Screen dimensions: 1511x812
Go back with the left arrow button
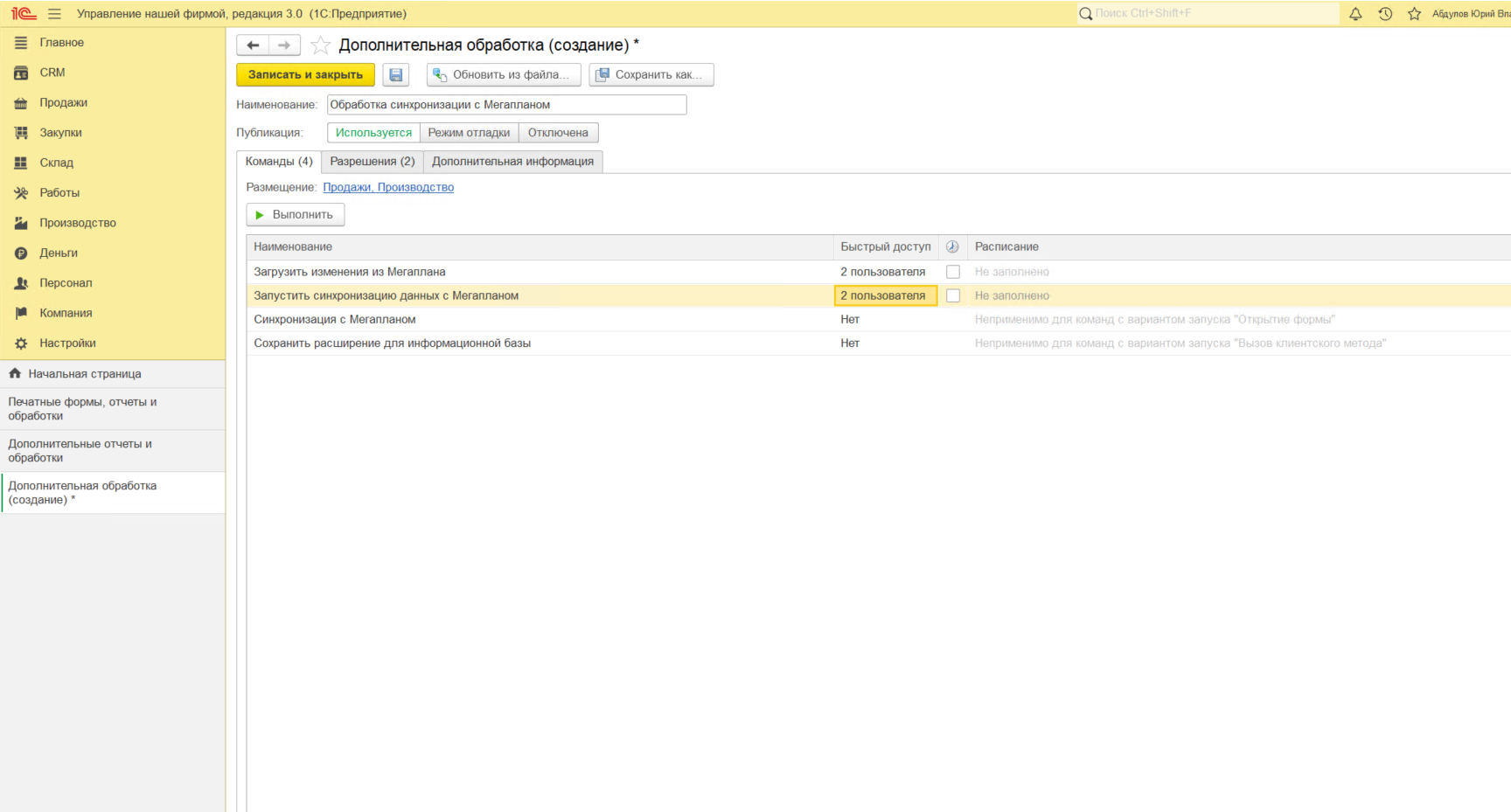[x=253, y=45]
